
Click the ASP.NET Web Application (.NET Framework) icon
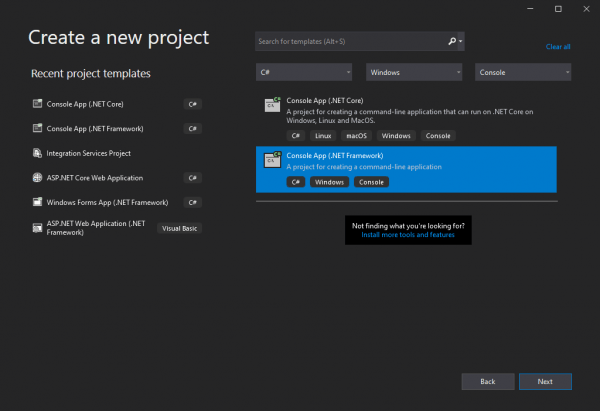point(37,226)
